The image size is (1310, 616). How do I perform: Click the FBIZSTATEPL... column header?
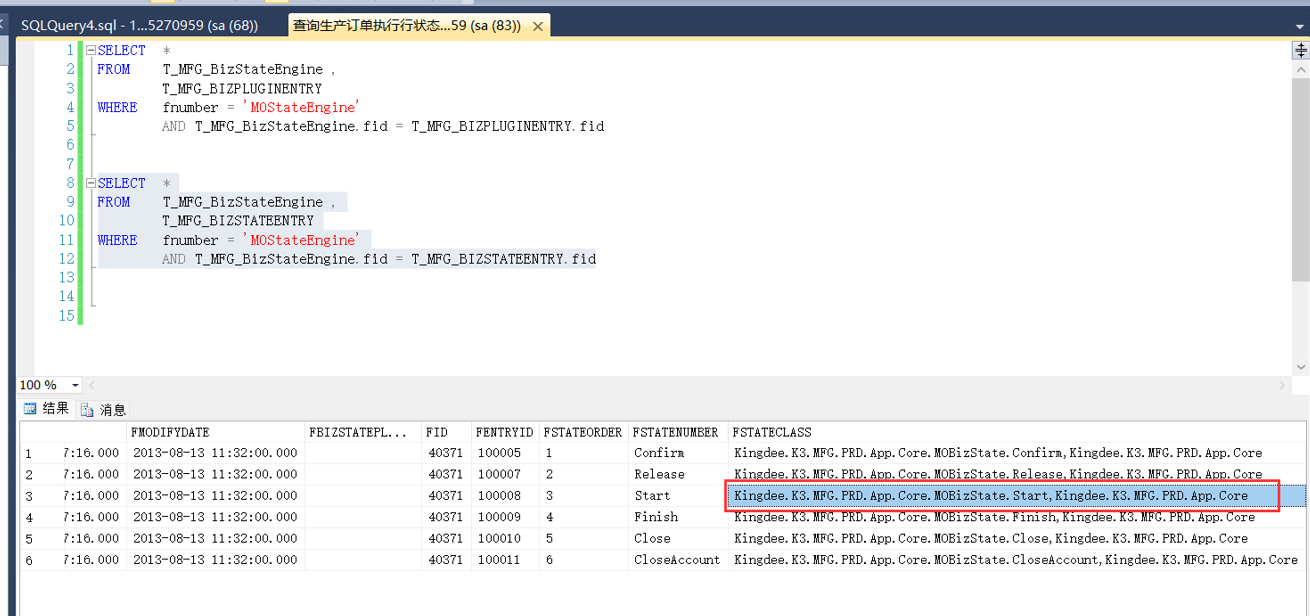[x=363, y=432]
